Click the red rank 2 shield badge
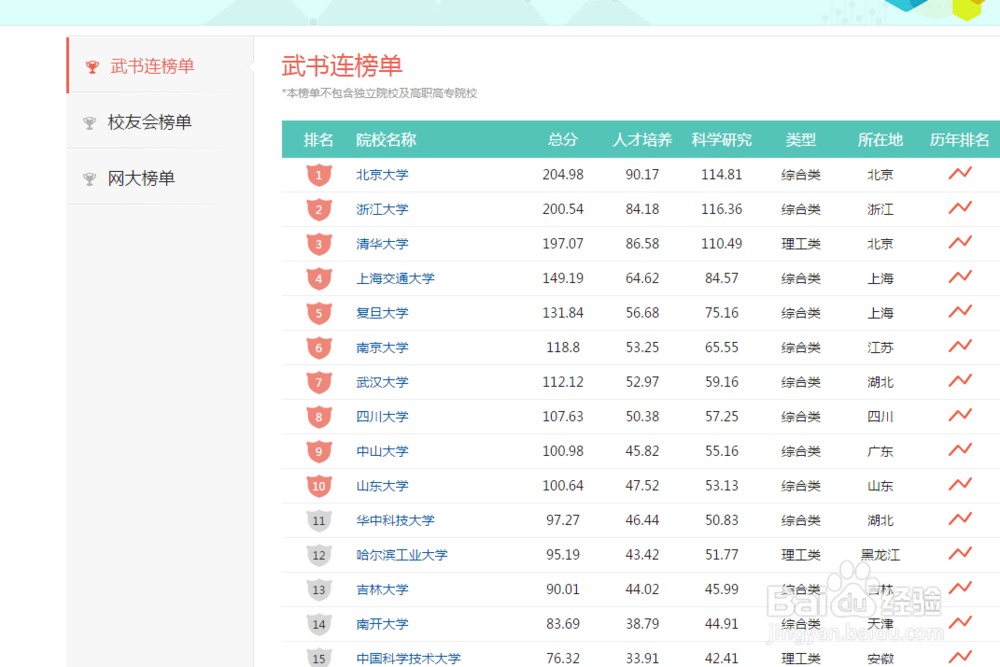1000x667 pixels. tap(319, 209)
